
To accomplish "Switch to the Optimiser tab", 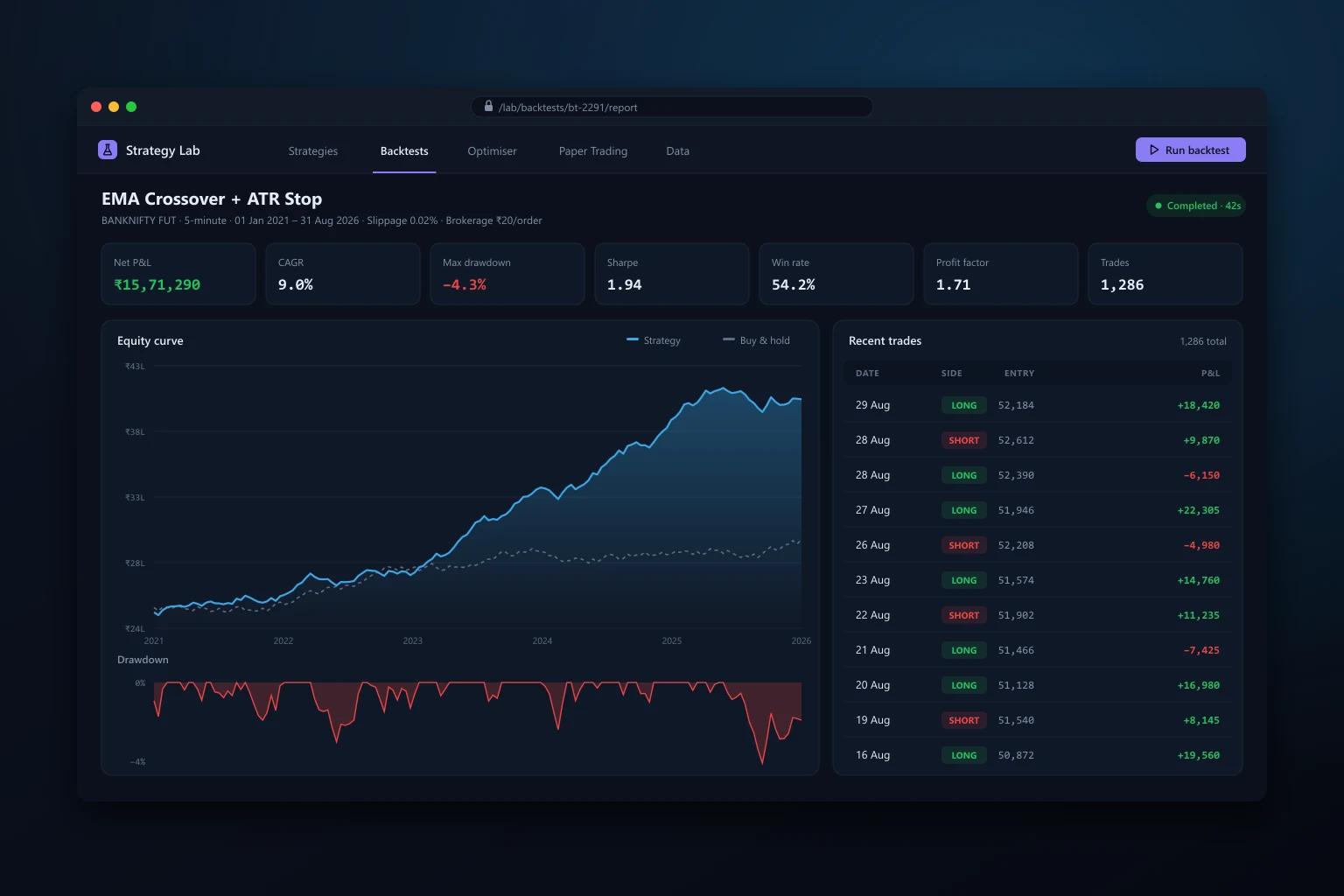I will click(492, 150).
